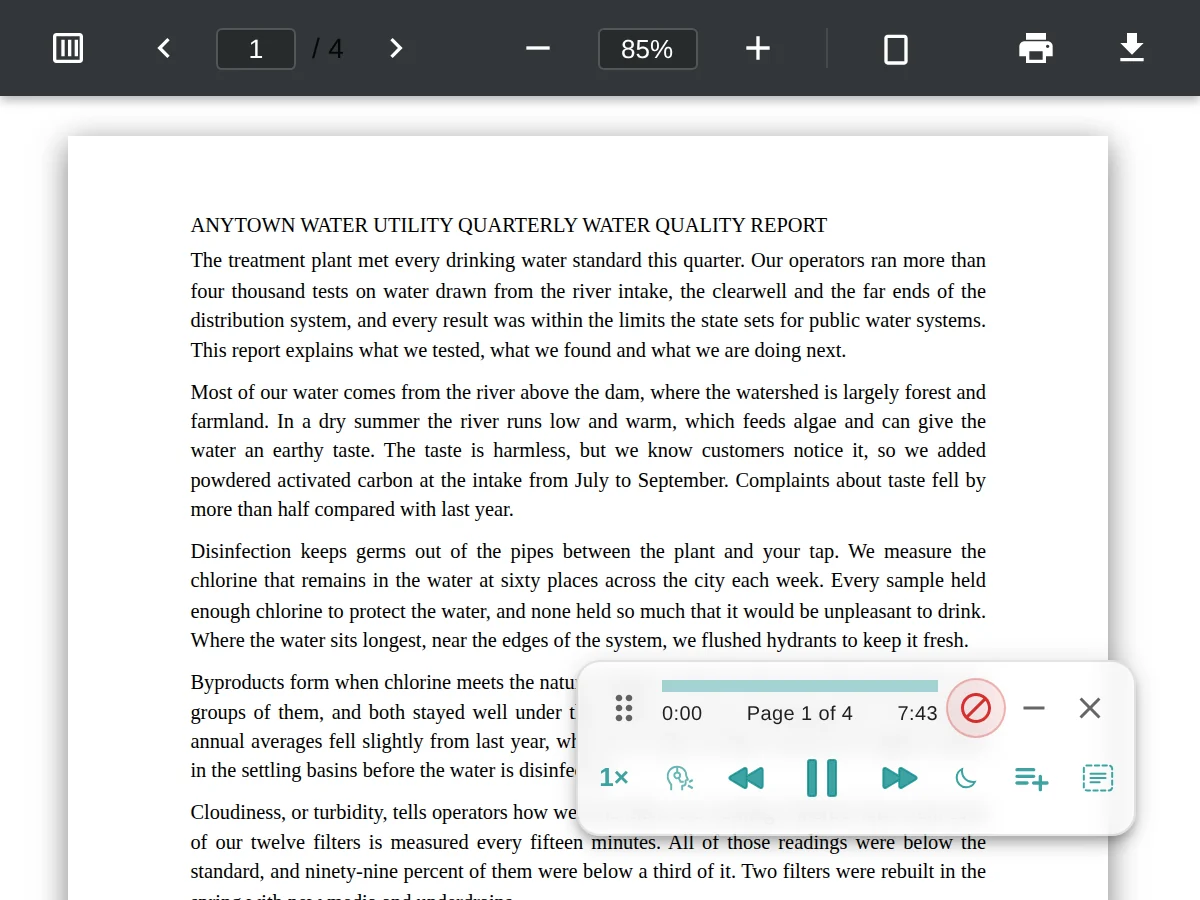Download the PDF file

point(1131,48)
